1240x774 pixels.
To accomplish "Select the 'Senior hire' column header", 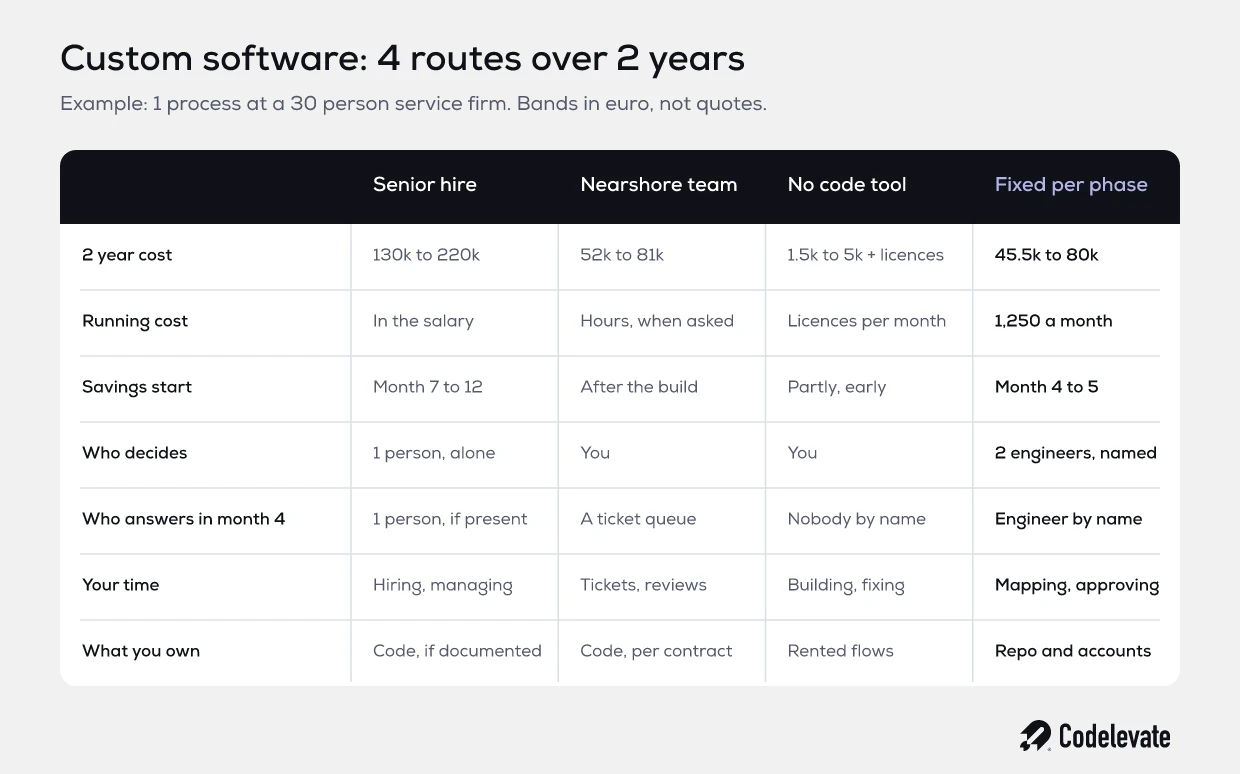I will point(425,185).
